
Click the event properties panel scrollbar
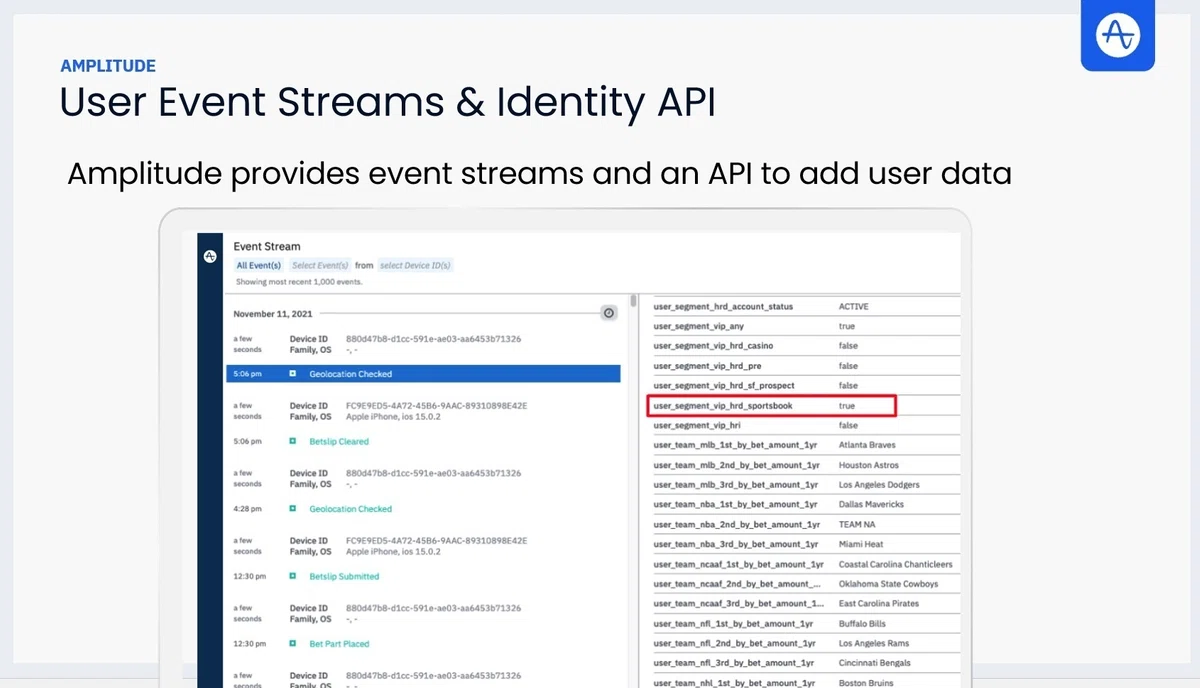click(x=633, y=303)
